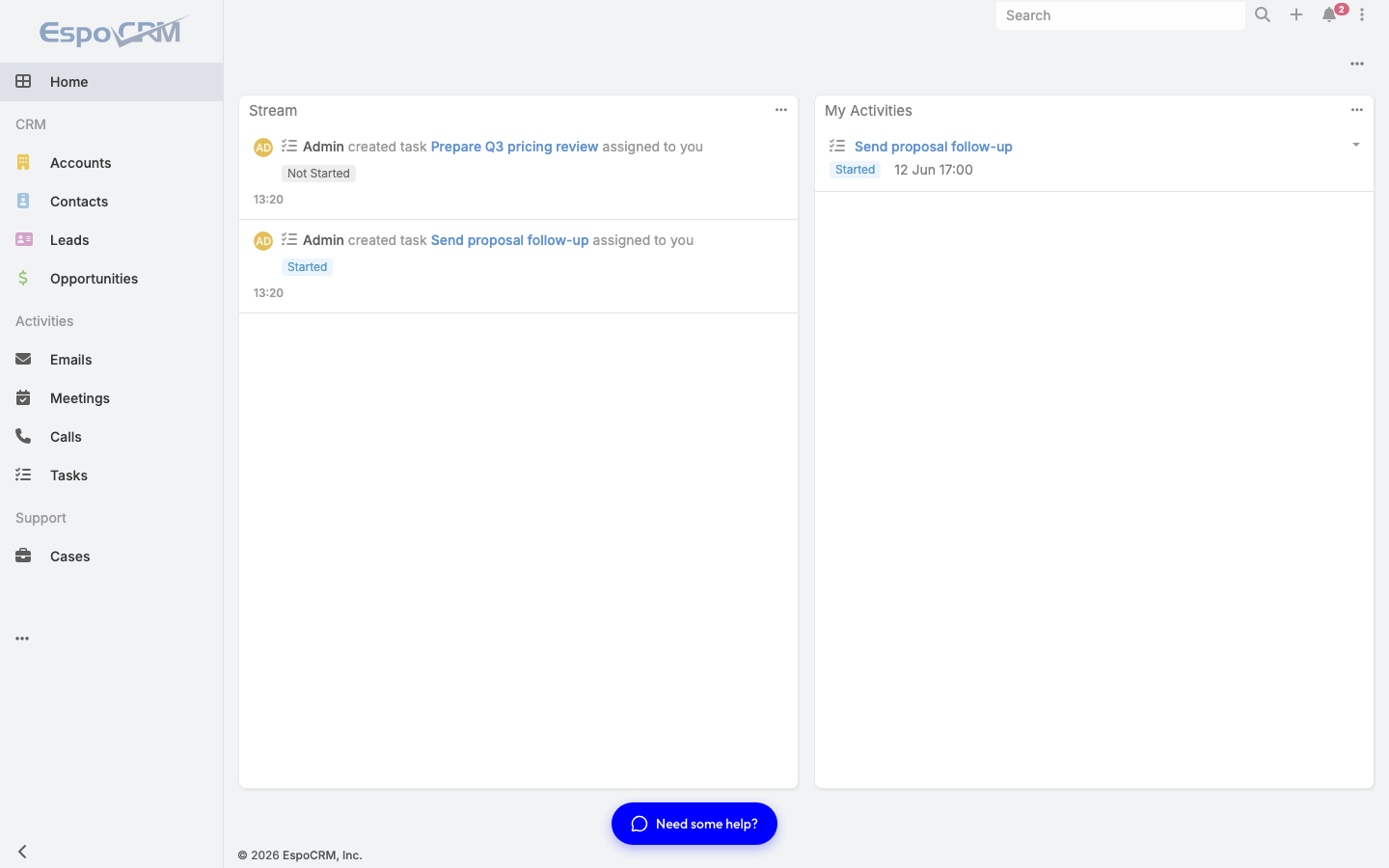Click the Calls phone icon

coord(23,436)
